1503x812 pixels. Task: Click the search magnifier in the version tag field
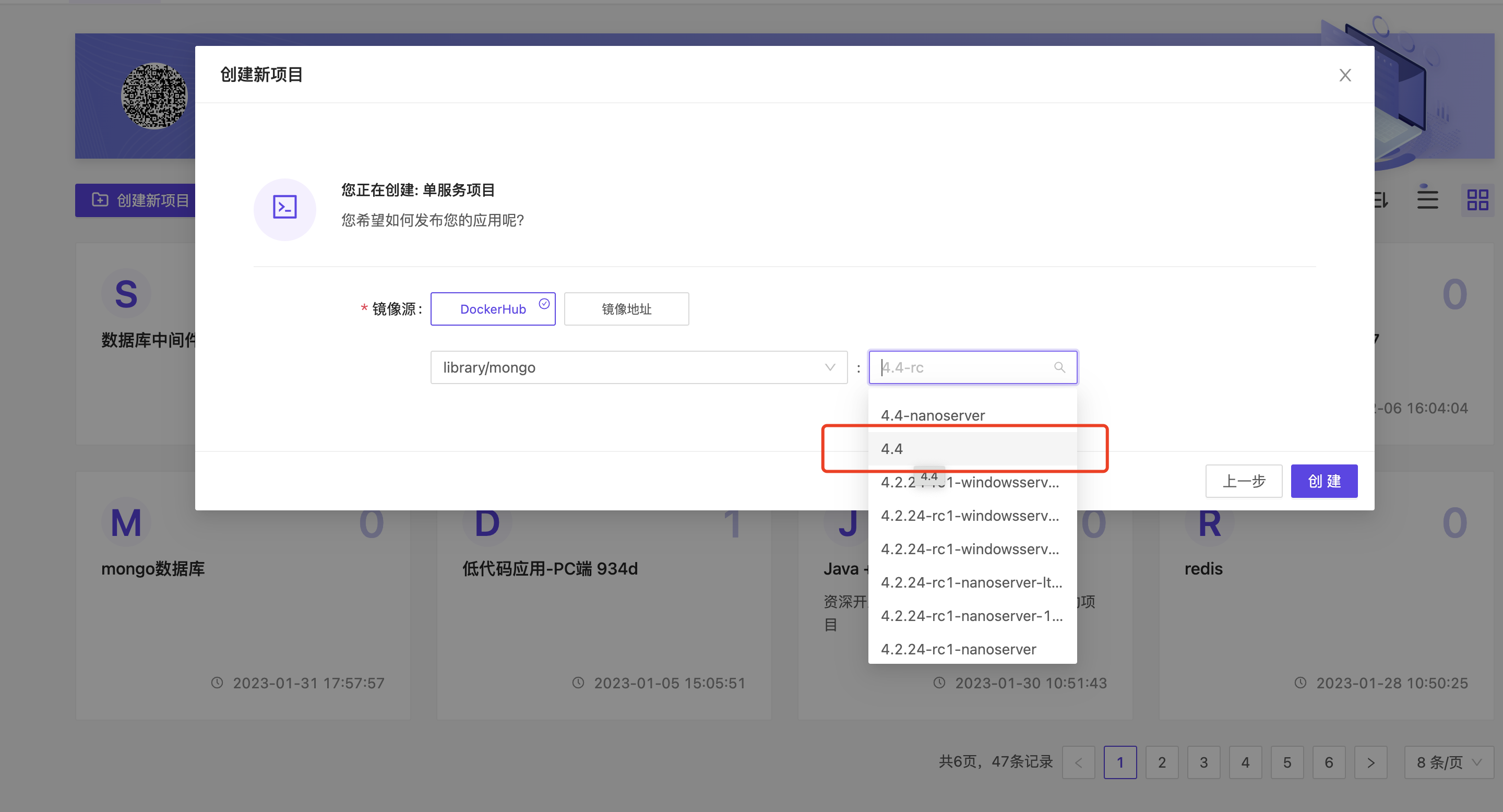[1059, 367]
